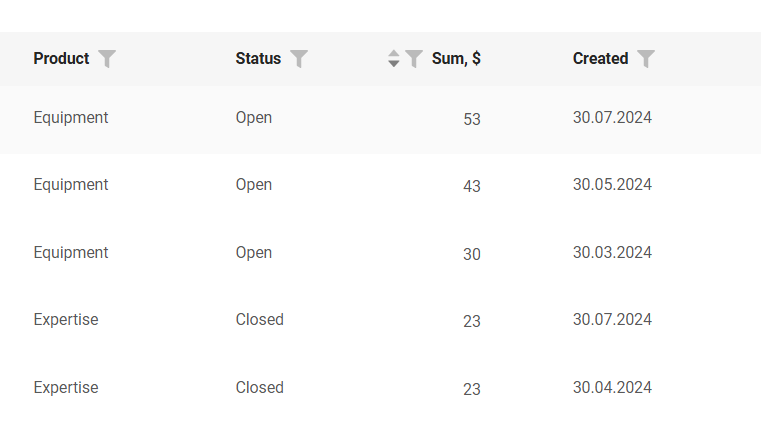
Task: Click the Open status in the first row
Action: 254,118
